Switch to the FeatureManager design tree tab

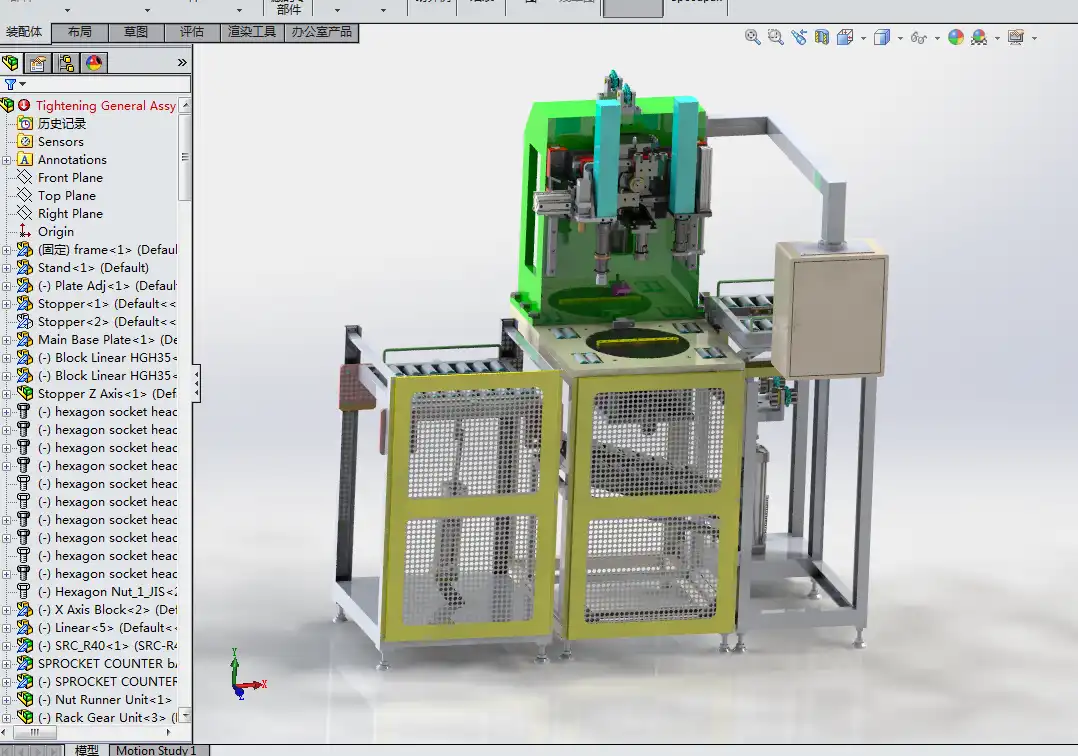click(x=10, y=63)
